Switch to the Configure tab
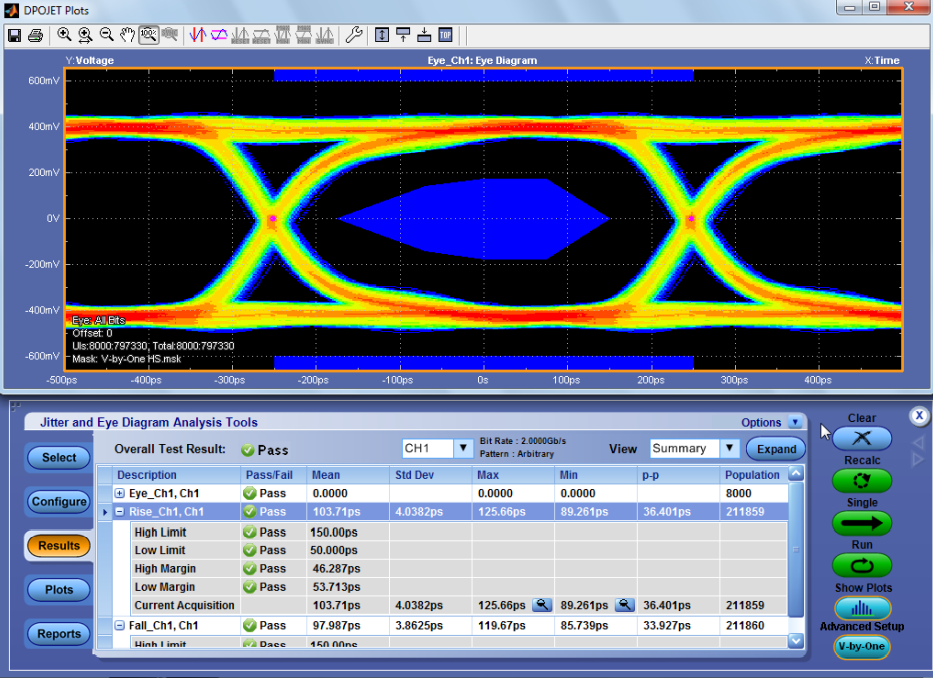Screen dimensions: 933x678 tap(59, 502)
